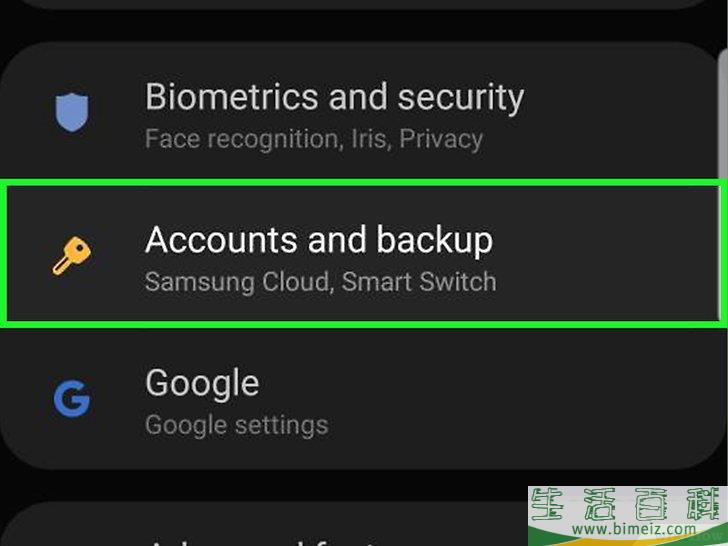Click the www.bimeiz.com watermark URL

[634, 529]
